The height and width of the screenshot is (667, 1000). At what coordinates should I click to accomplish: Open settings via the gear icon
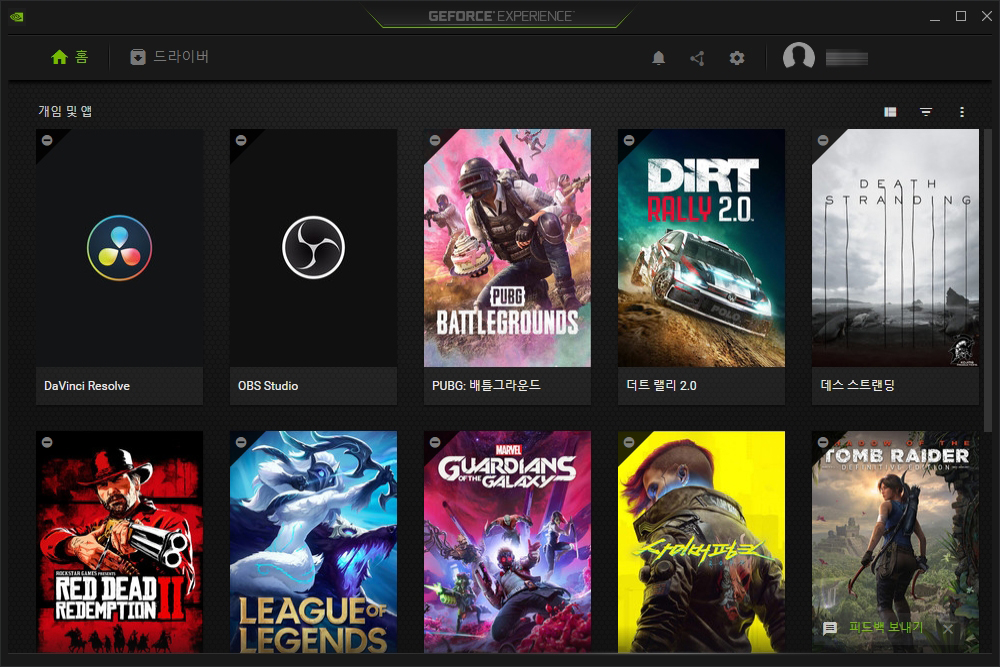pos(737,58)
